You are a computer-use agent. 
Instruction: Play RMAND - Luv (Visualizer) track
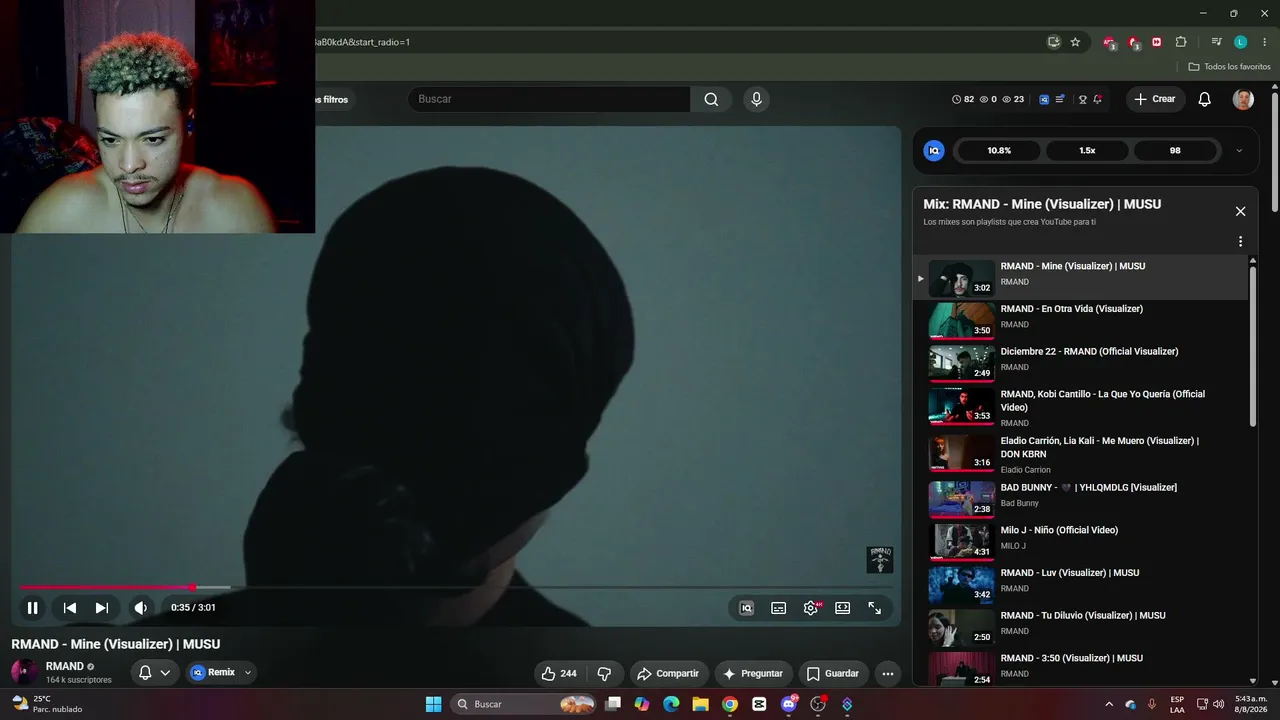(x=1080, y=584)
